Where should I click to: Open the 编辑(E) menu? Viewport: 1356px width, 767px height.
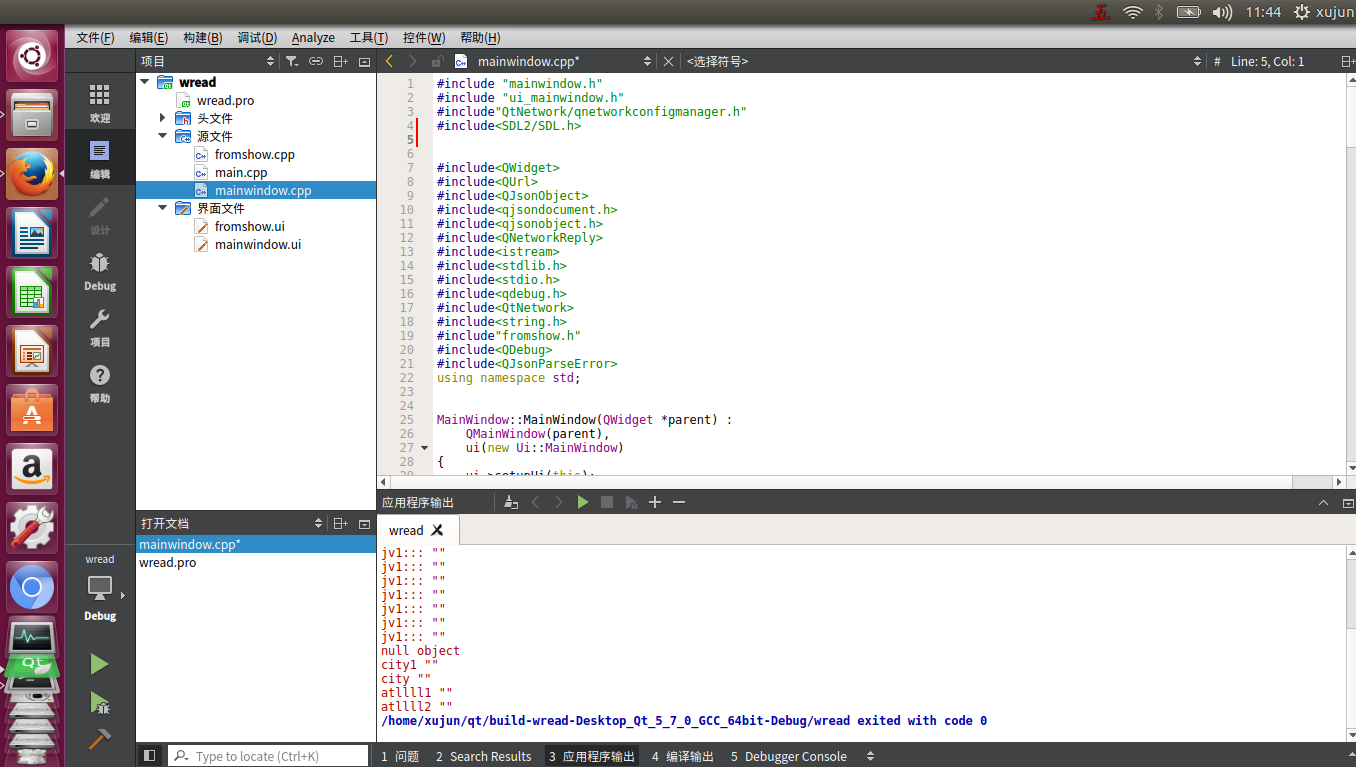[x=148, y=37]
